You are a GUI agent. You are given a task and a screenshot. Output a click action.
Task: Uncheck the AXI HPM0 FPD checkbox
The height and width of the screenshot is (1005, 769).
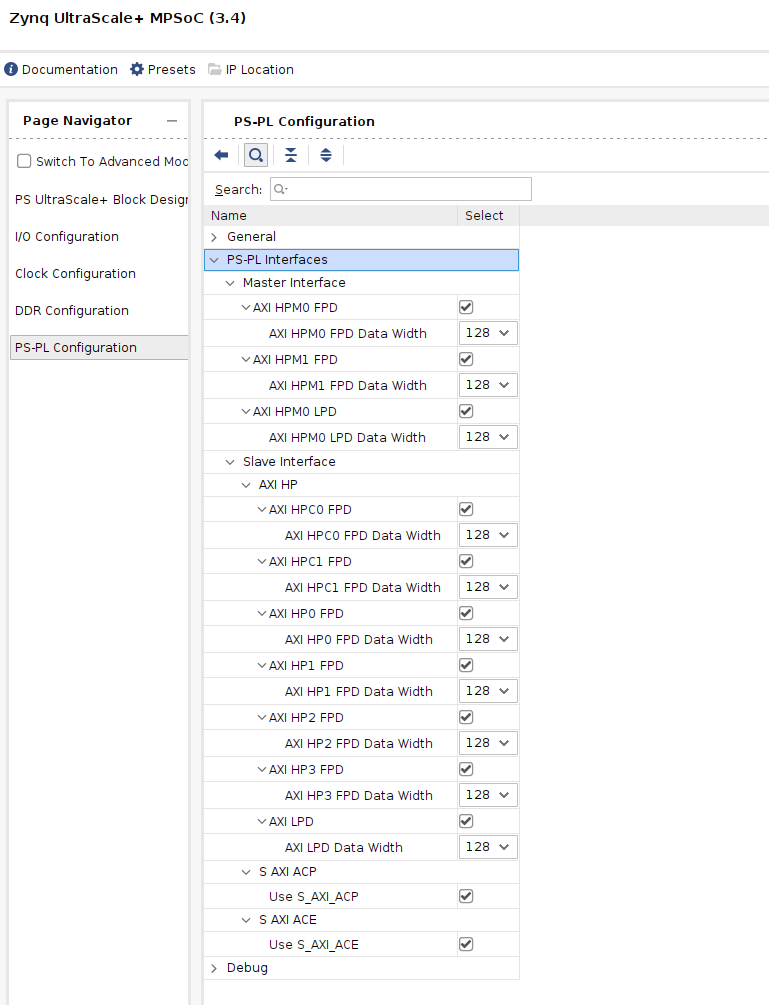point(466,307)
